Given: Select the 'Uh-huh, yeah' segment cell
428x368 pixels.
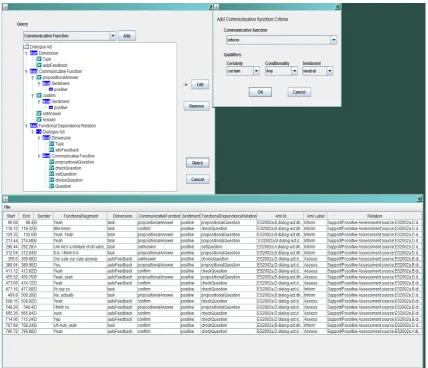Looking at the screenshot, I should click(80, 325).
